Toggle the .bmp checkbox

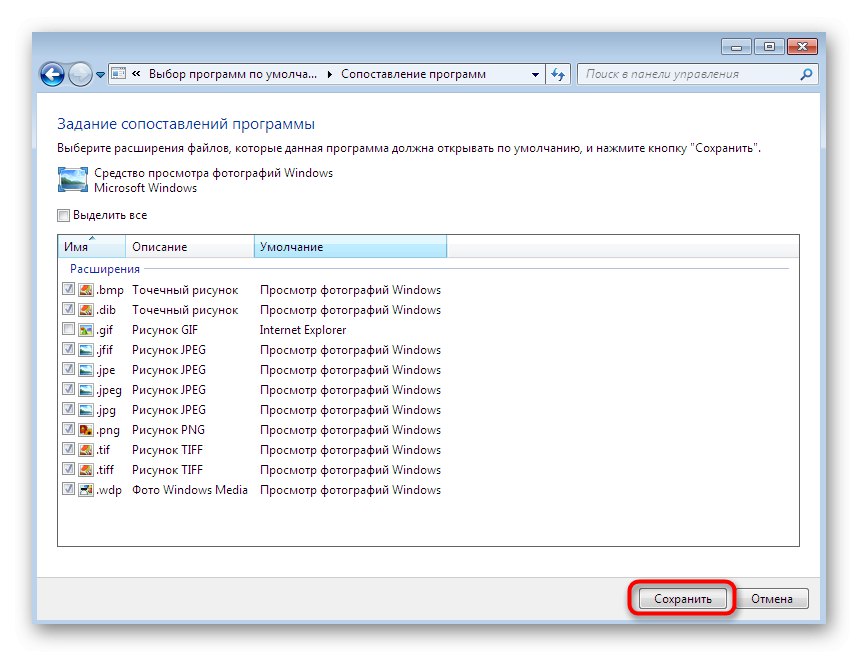tap(68, 289)
